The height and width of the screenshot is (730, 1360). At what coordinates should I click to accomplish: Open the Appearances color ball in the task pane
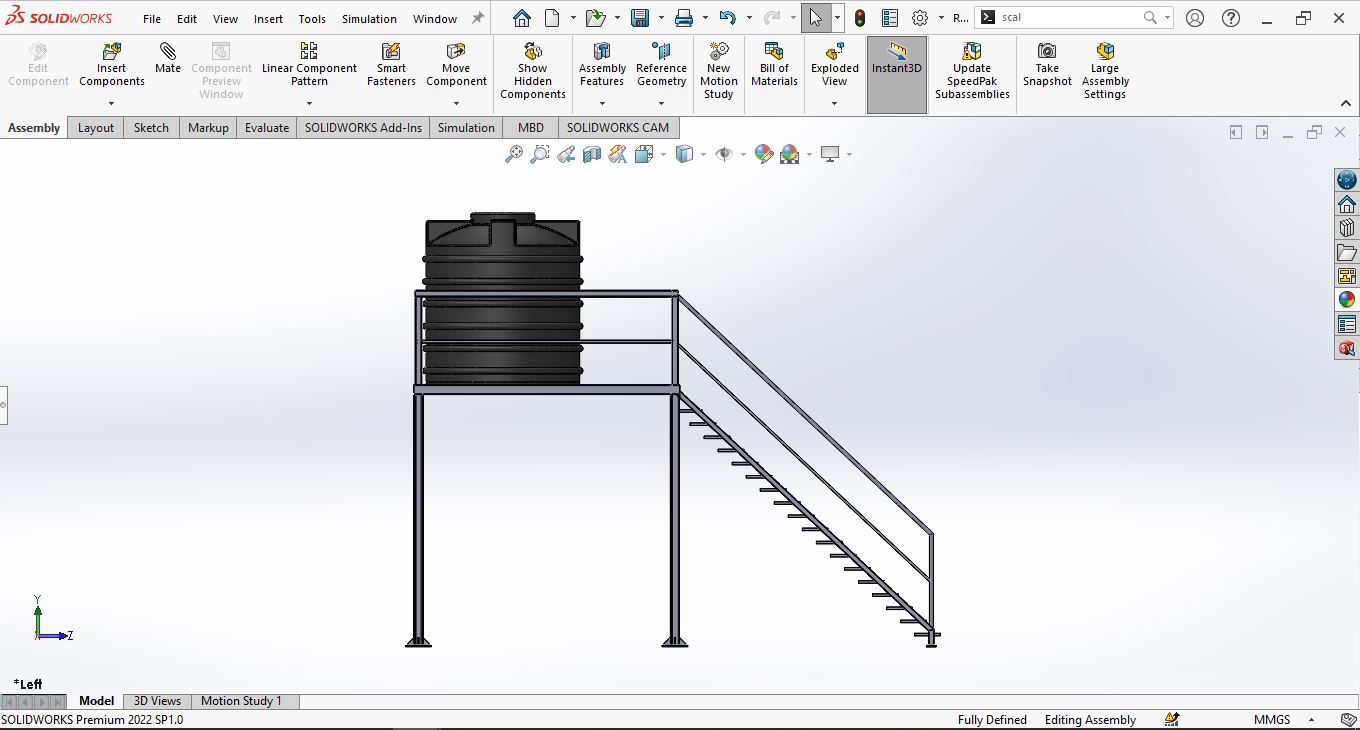point(1346,299)
